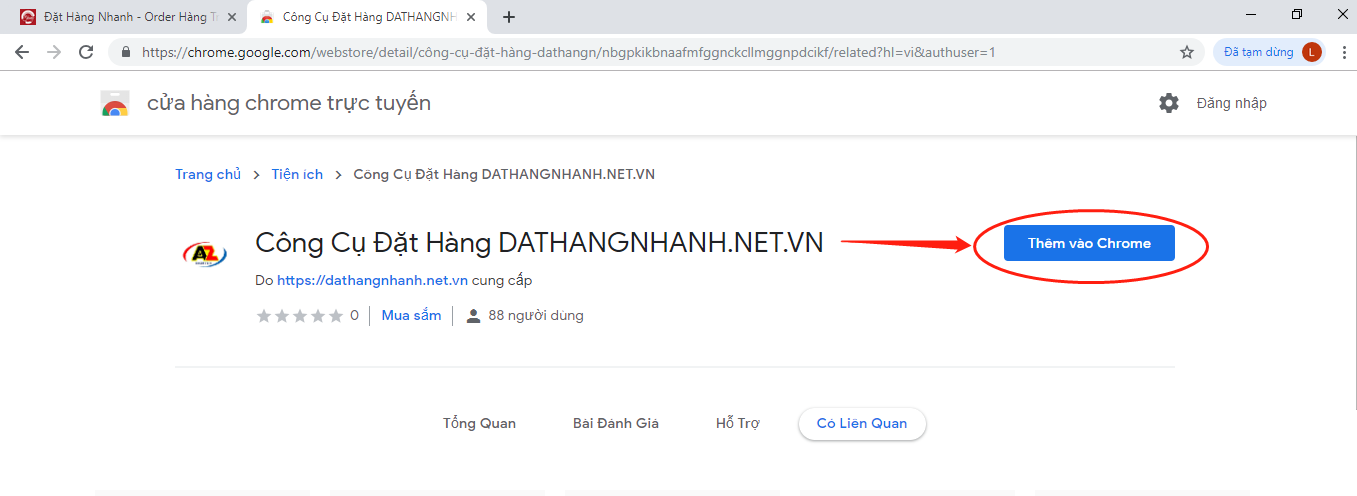This screenshot has height=496, width=1357.
Task: Click the browser forward arrow
Action: 54,52
